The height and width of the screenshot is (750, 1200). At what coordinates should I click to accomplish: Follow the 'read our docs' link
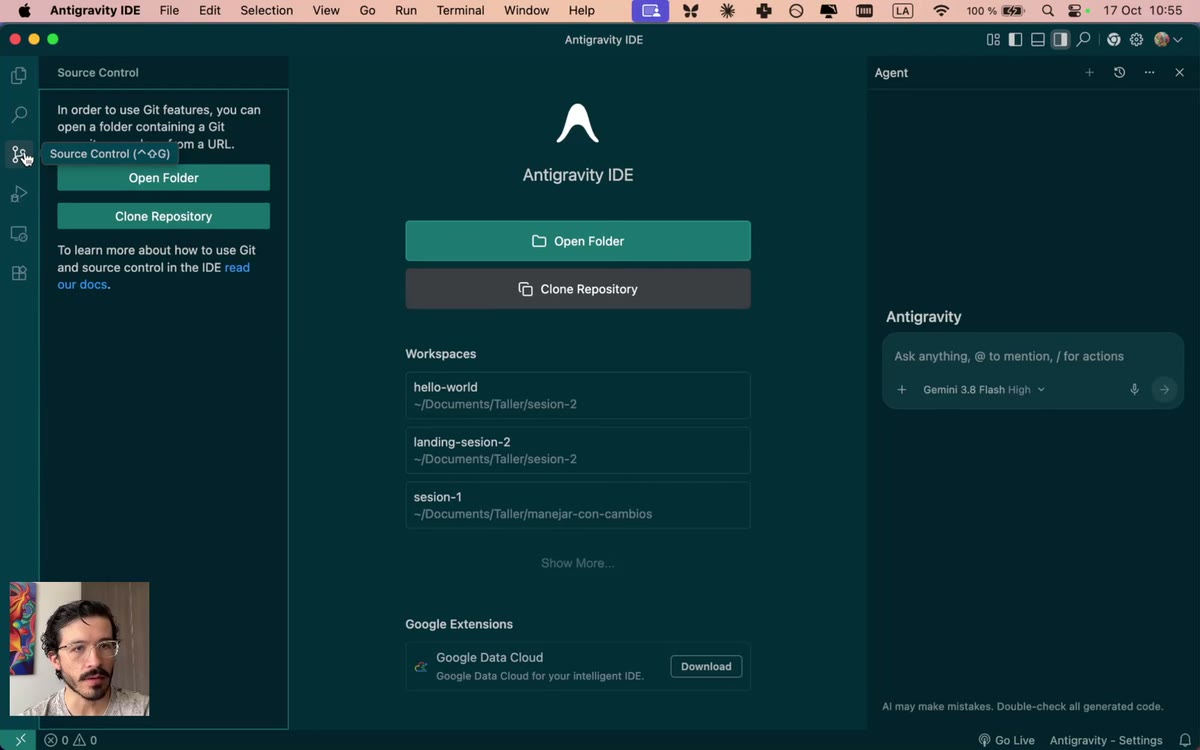(154, 276)
